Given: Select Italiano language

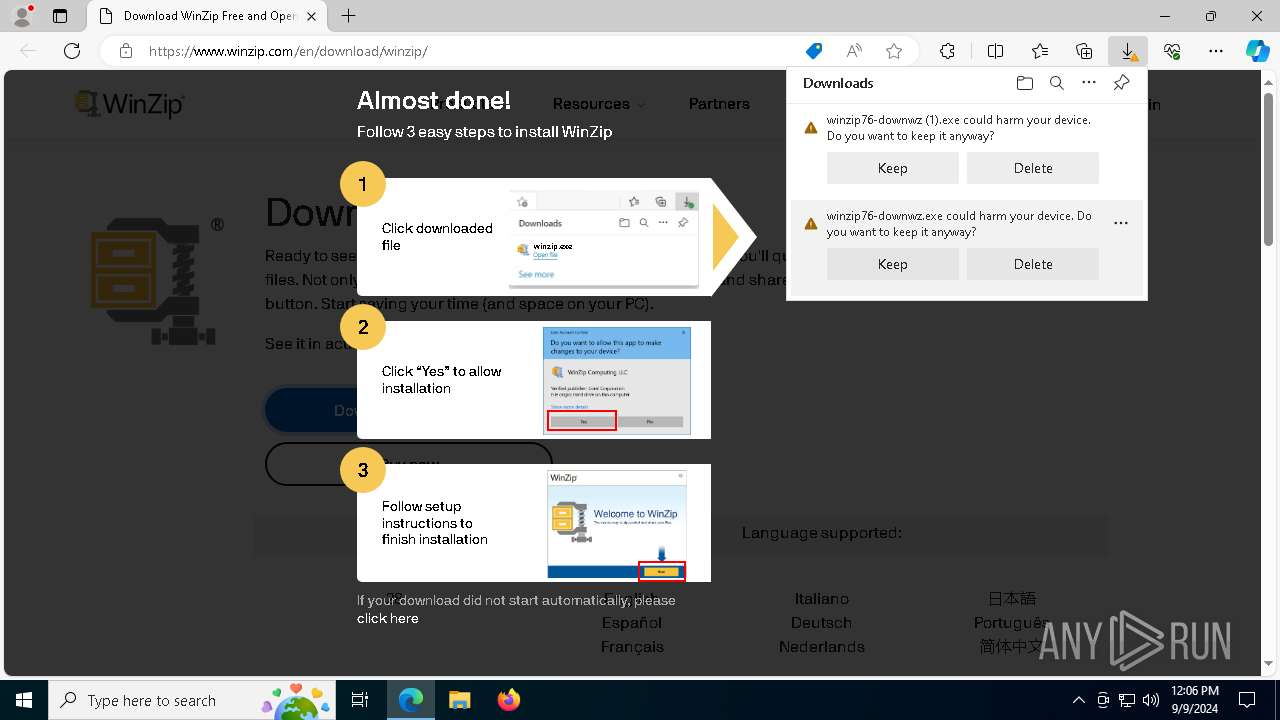Looking at the screenshot, I should 822,599.
